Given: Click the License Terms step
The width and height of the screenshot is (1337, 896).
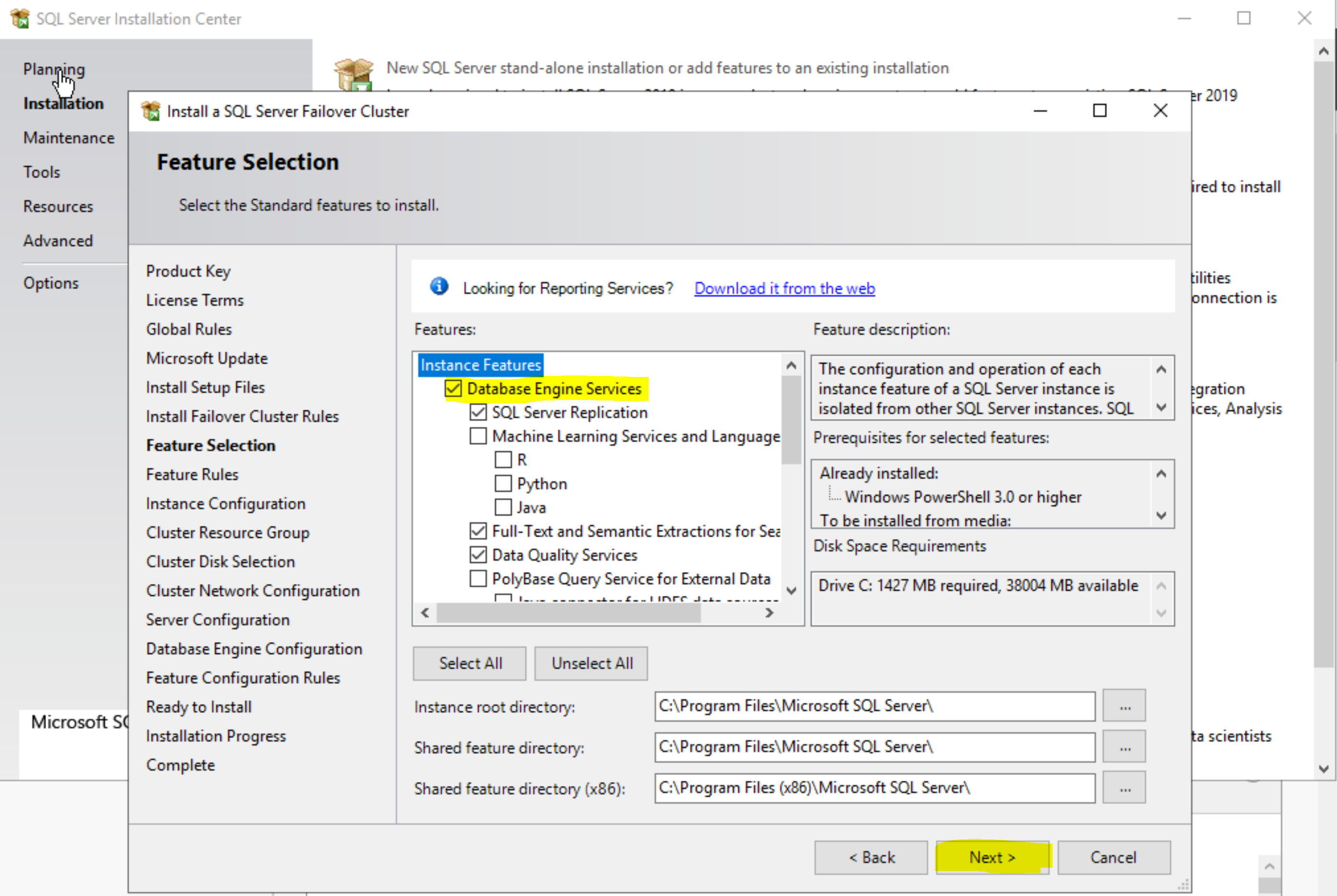Looking at the screenshot, I should coord(195,300).
